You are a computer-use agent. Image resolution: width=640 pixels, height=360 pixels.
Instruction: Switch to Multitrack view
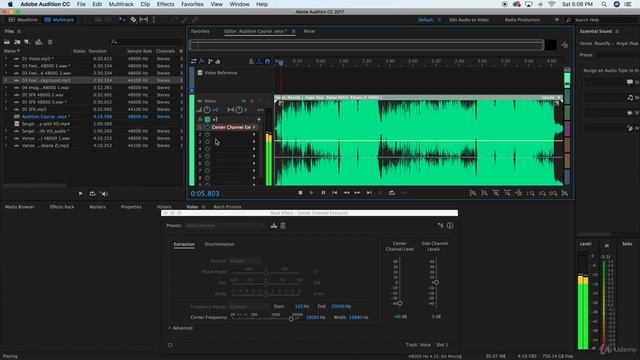[x=60, y=20]
